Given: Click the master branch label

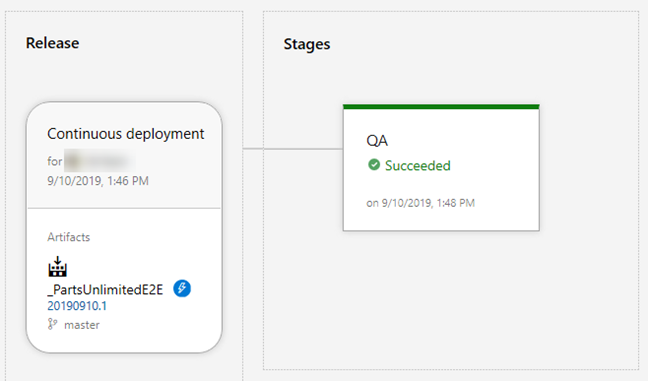Looking at the screenshot, I should (82, 325).
